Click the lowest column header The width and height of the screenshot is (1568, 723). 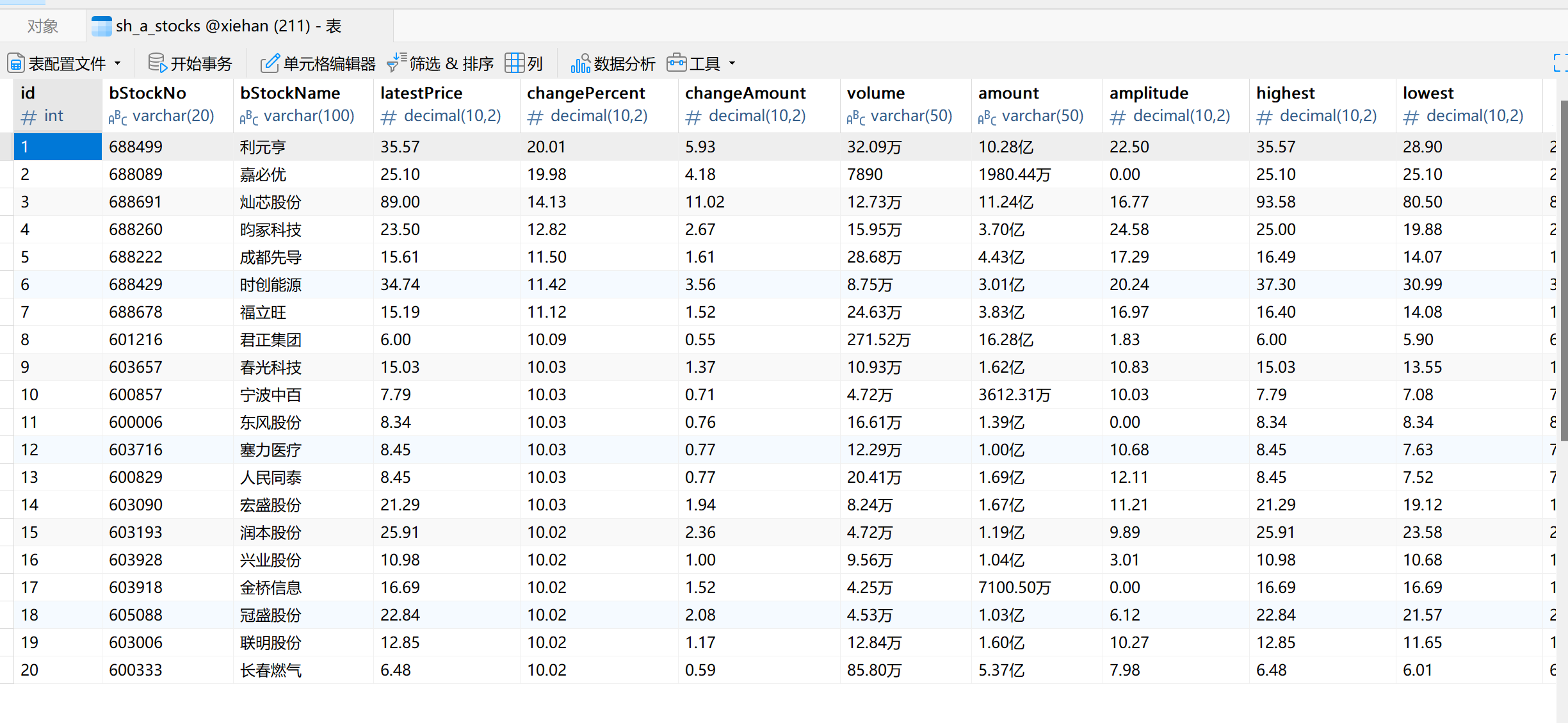pyautogui.click(x=1469, y=105)
